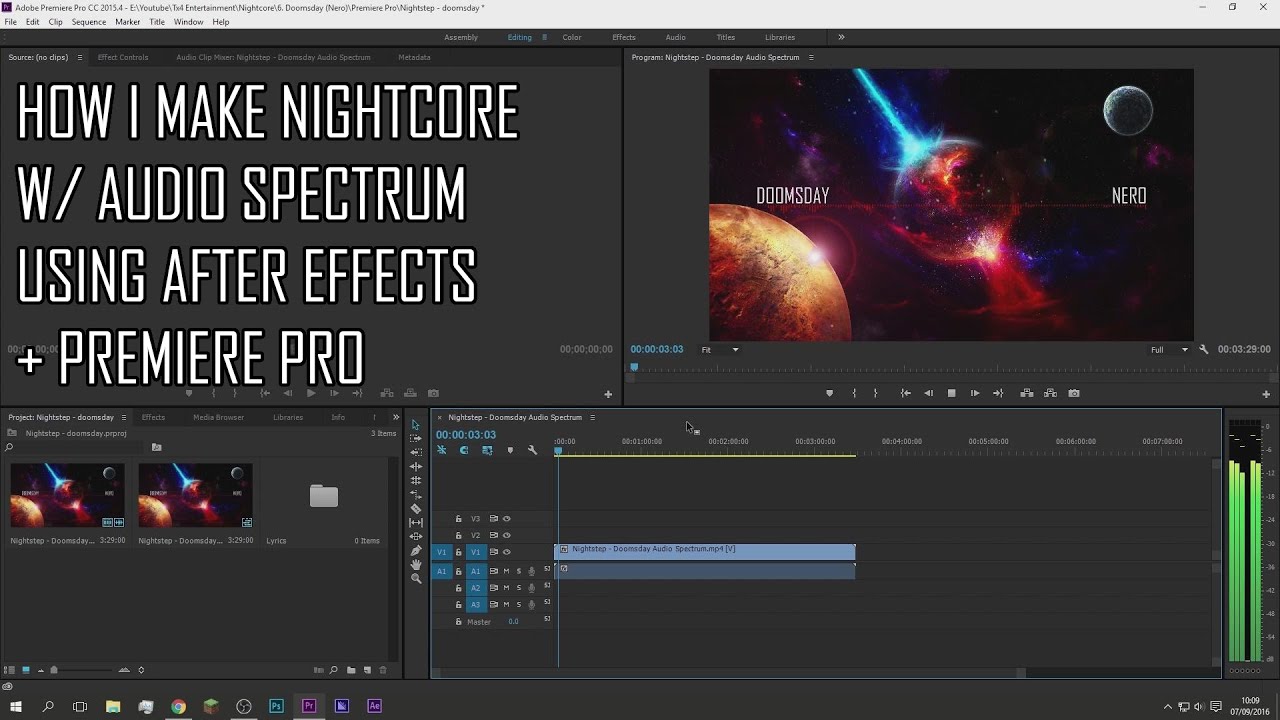Switch Project panel to icon view

(x=26, y=670)
